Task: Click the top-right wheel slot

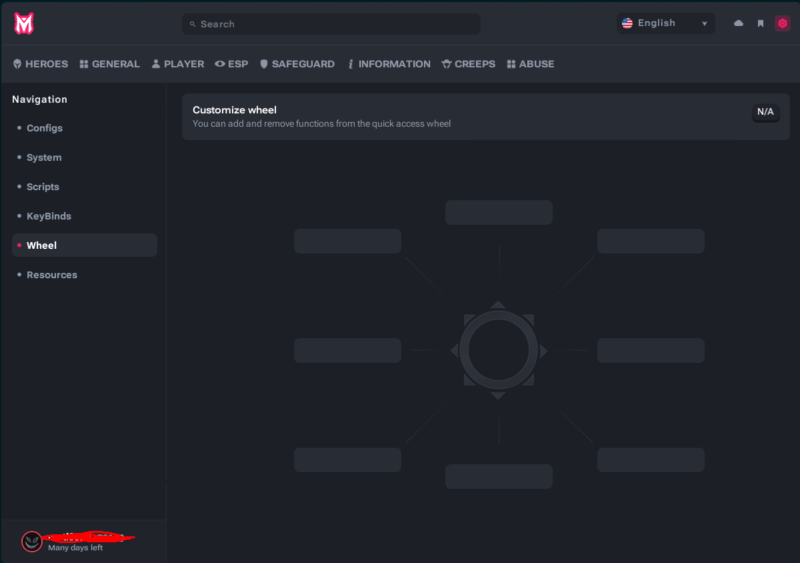Action: coord(651,241)
